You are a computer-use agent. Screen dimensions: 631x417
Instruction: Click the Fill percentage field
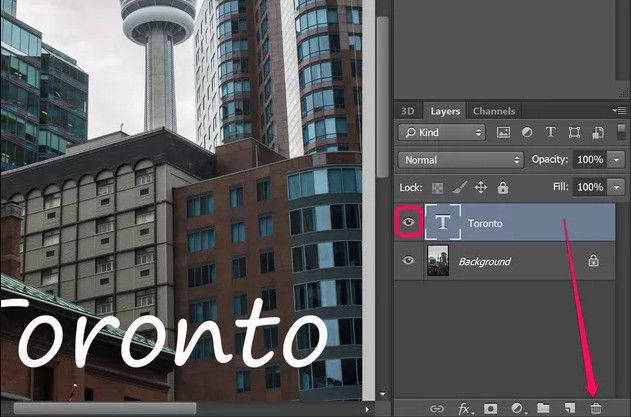pyautogui.click(x=590, y=187)
